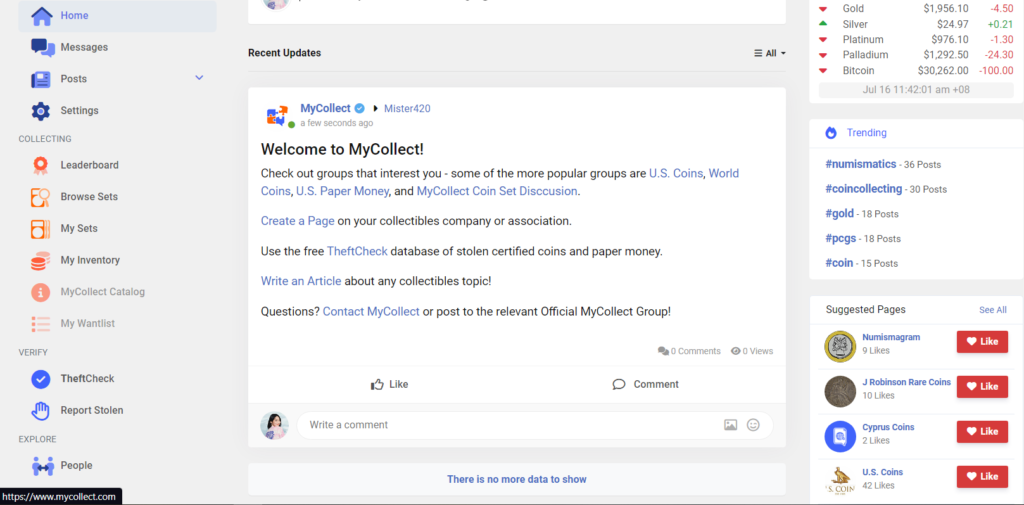Click the user avatar beside comment box
Image resolution: width=1024 pixels, height=505 pixels.
pos(274,425)
